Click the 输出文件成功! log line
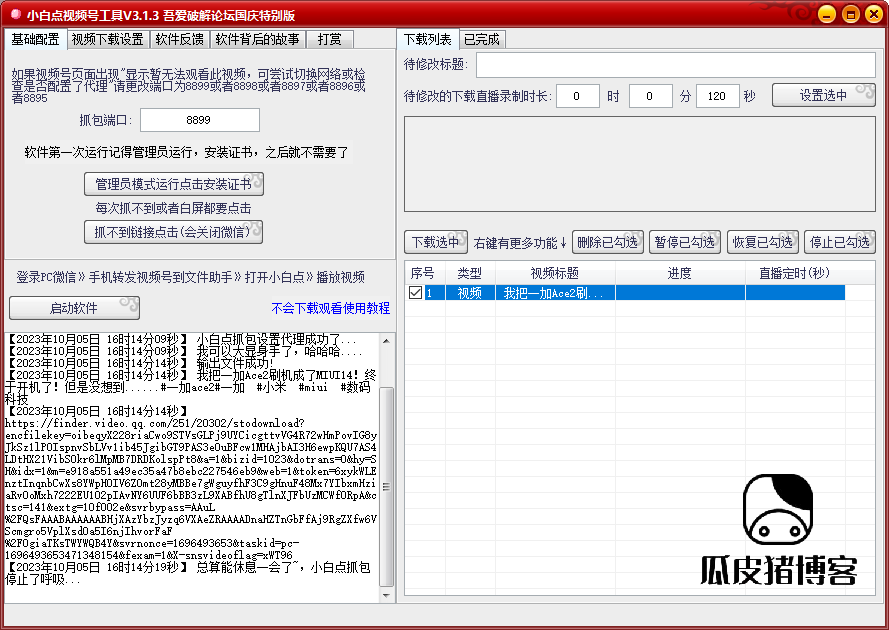The width and height of the screenshot is (889, 630). (x=139, y=363)
